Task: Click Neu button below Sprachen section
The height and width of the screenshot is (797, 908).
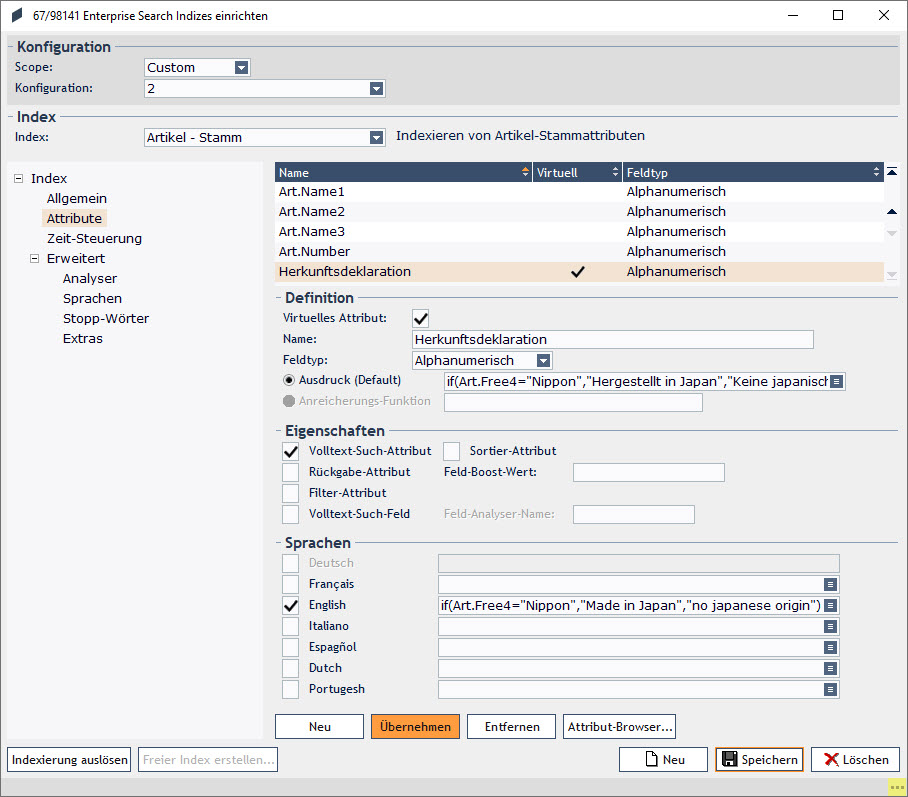Action: (x=320, y=726)
